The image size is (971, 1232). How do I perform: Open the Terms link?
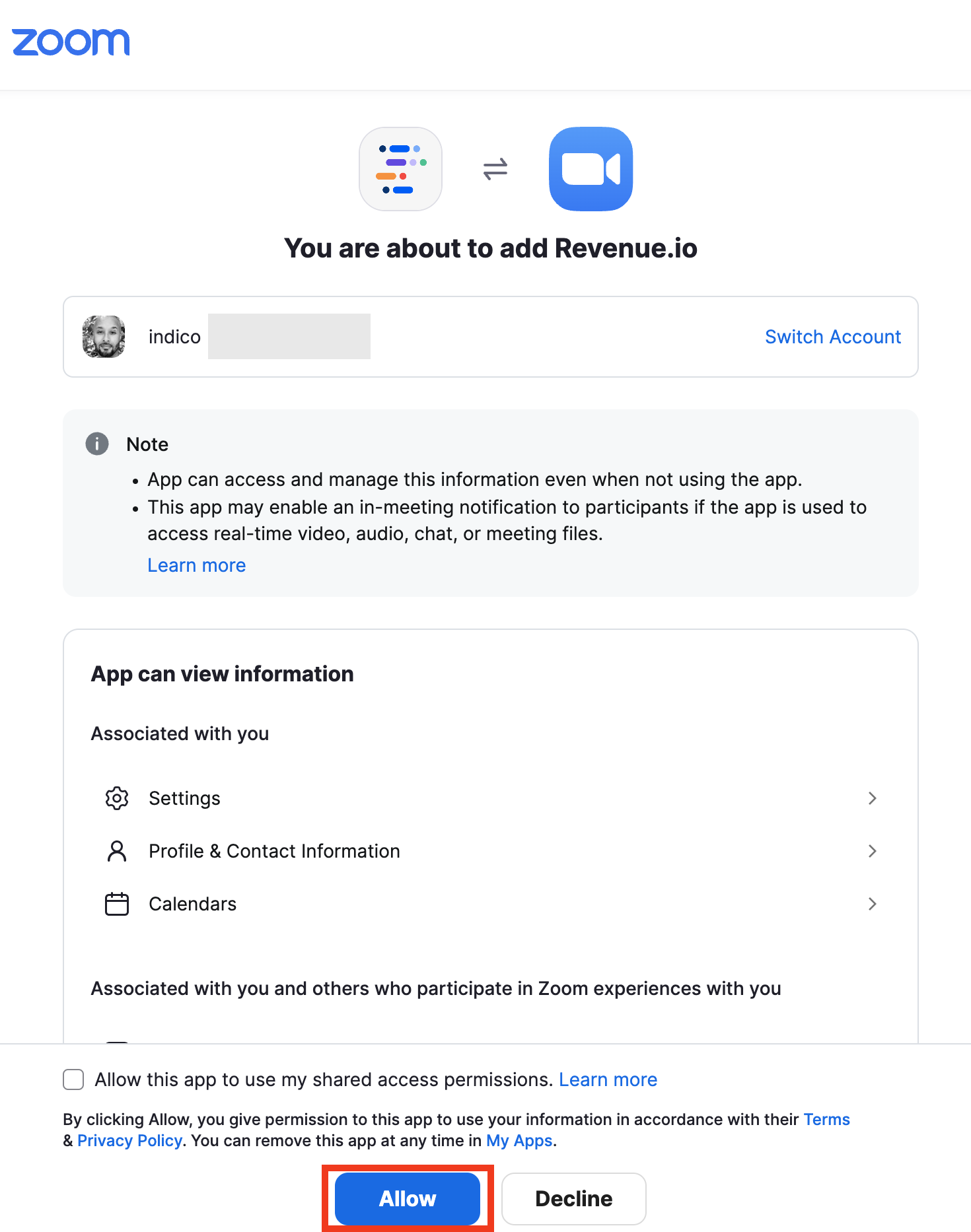pos(826,1119)
